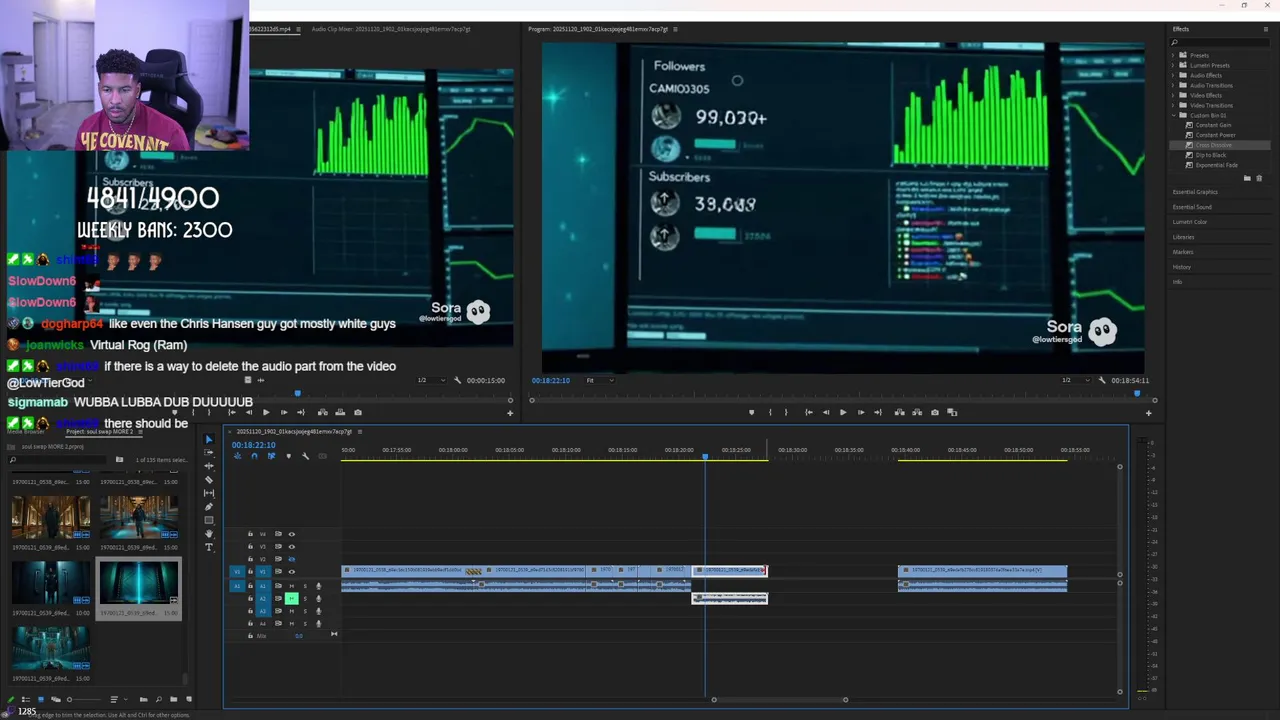Screen dimensions: 1280x720
Task: Open the Libraries panel
Action: click(1184, 237)
